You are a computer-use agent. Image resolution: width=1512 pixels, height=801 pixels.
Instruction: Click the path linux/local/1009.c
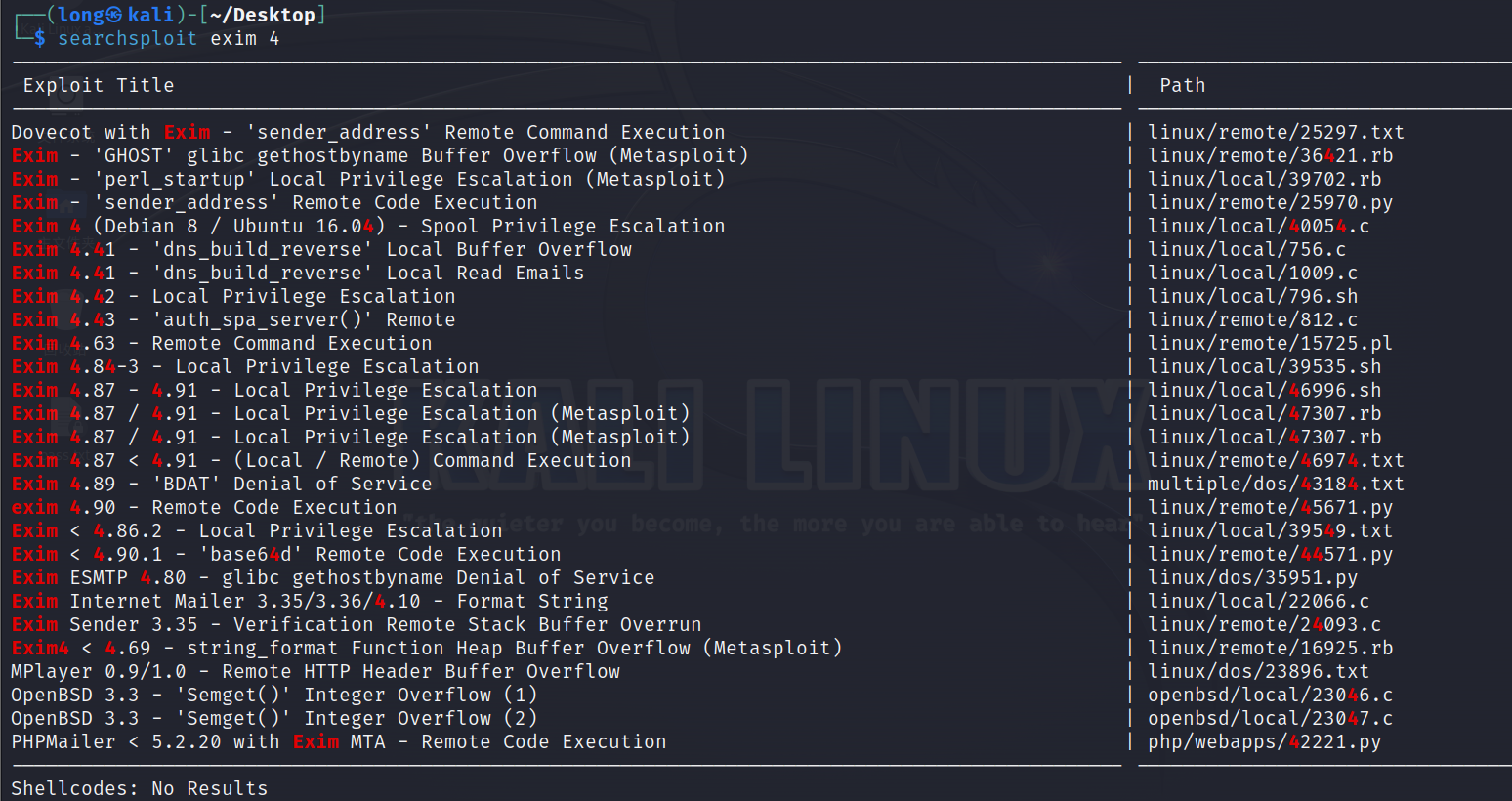[1253, 273]
